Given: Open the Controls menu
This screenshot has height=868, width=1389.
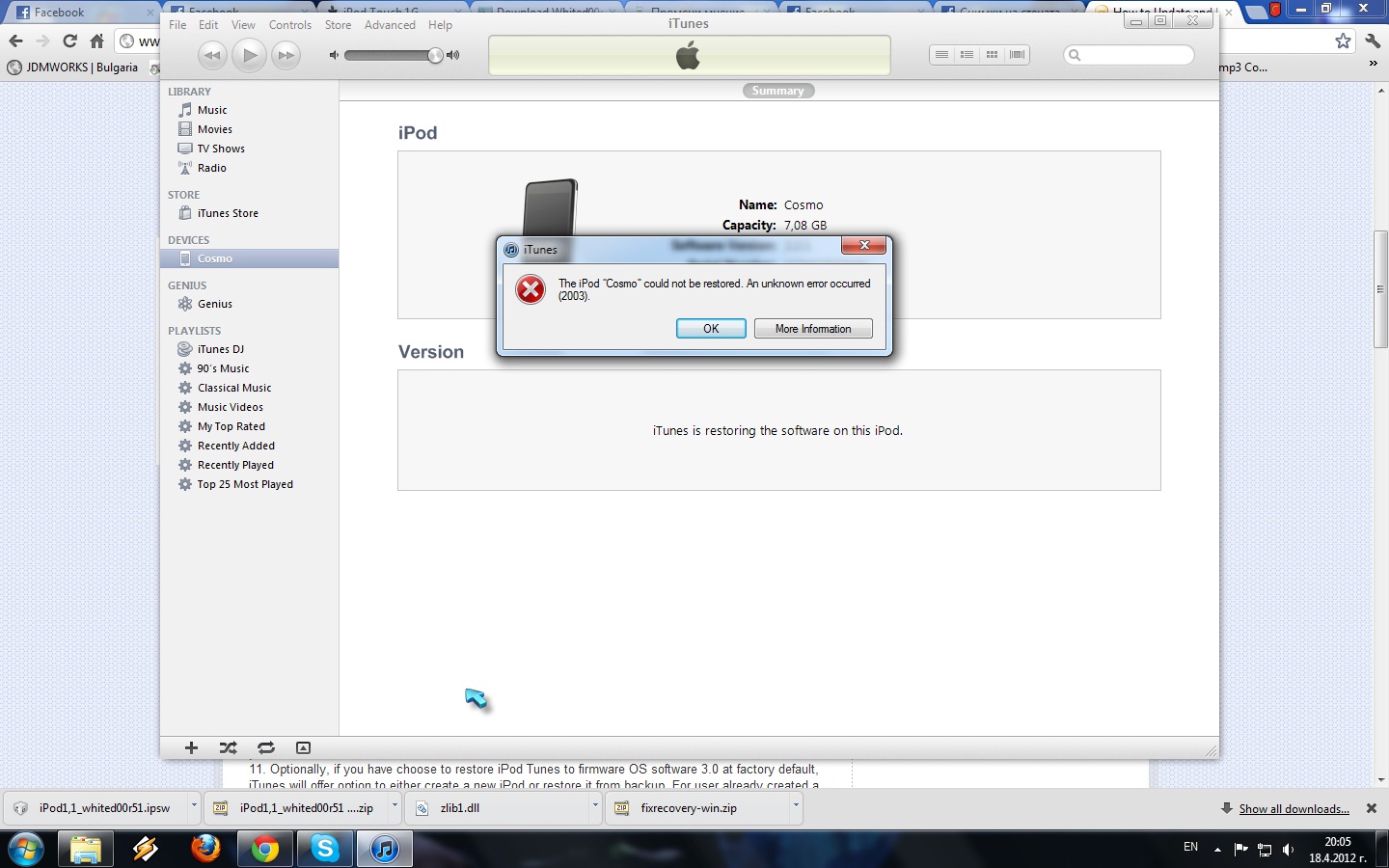Looking at the screenshot, I should click(290, 25).
